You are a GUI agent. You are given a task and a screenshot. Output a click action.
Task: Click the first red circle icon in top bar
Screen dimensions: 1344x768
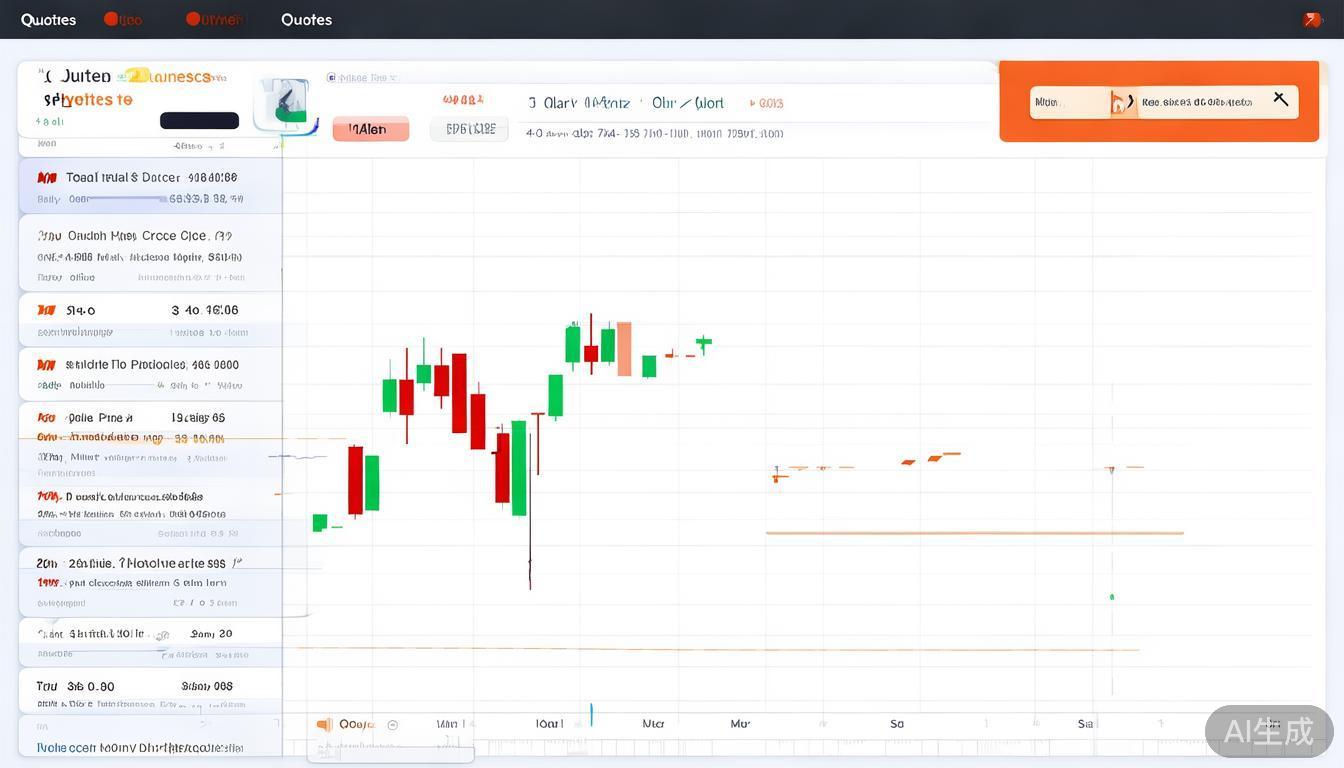click(x=111, y=19)
